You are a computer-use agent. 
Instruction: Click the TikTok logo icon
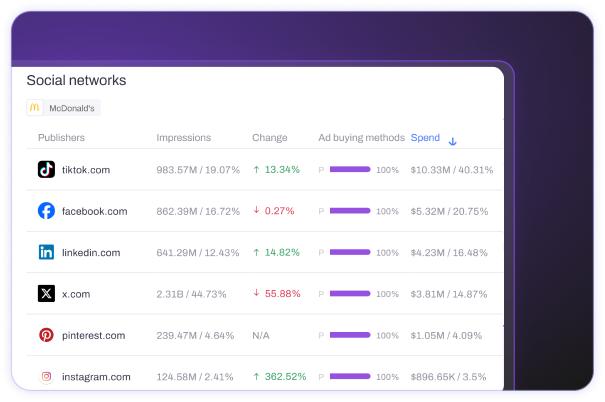46,170
